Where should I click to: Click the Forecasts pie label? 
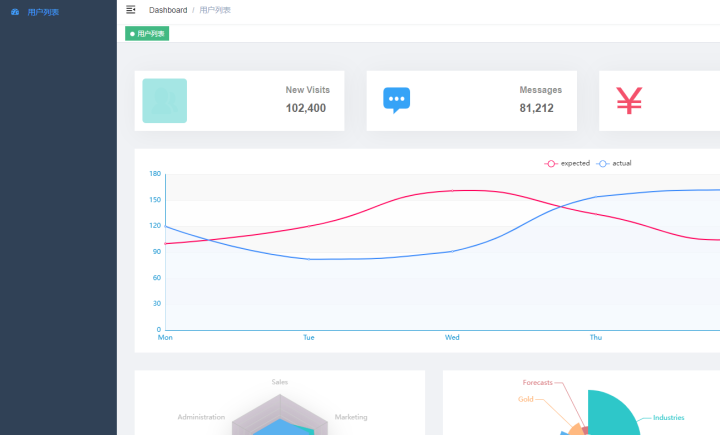(538, 382)
